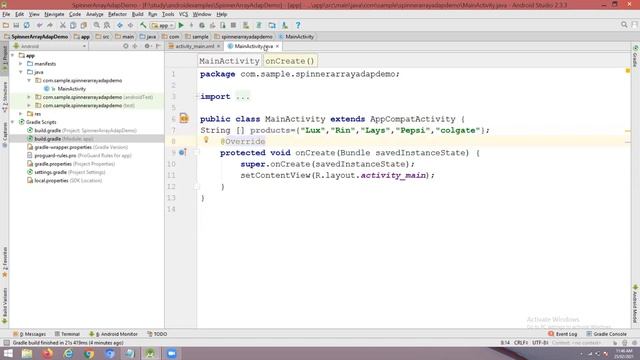This screenshot has height=360, width=640.
Task: Collapse the java folder node
Action: point(21,72)
